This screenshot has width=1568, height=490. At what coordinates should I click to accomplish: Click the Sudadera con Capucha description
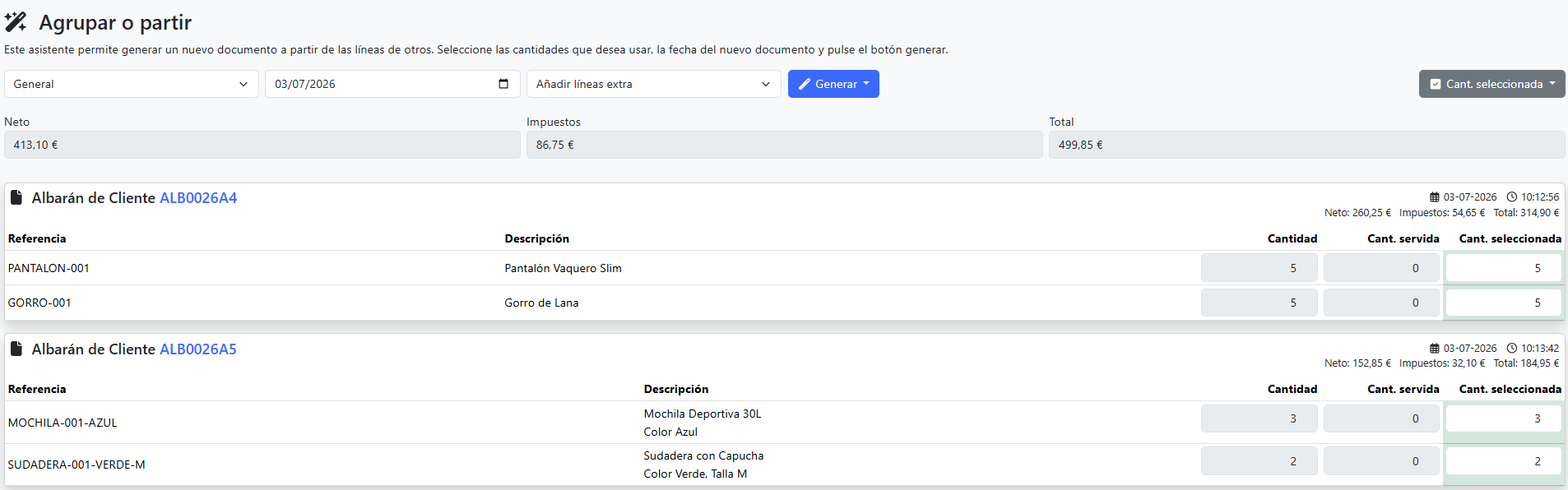pyautogui.click(x=703, y=455)
